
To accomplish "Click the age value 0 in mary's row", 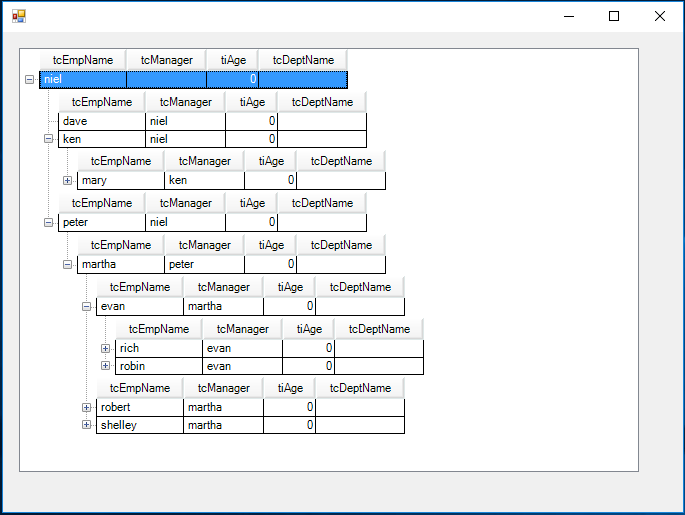I will tap(271, 180).
